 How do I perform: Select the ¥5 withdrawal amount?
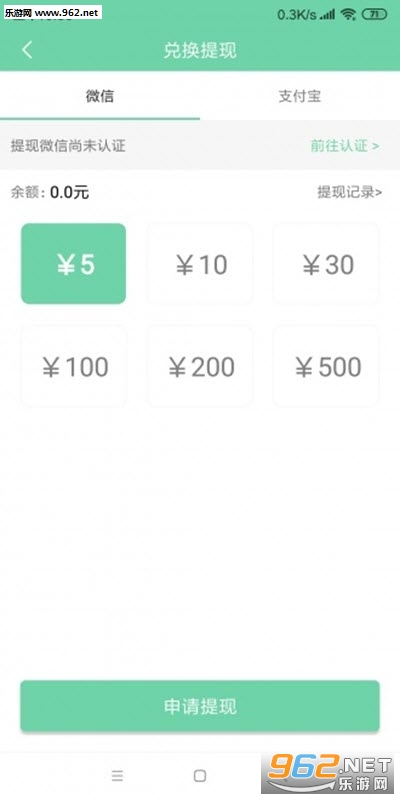point(73,264)
